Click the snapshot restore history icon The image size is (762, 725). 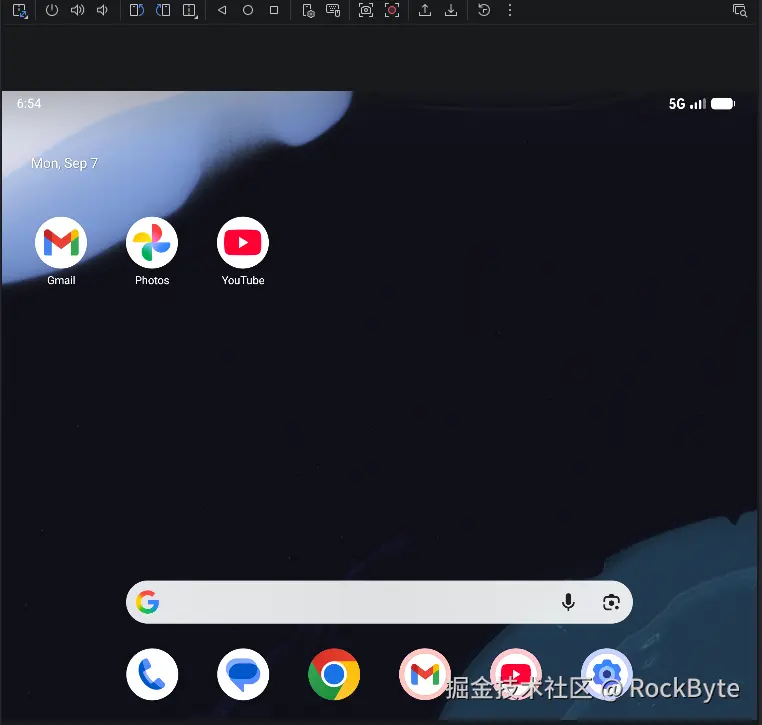click(484, 10)
